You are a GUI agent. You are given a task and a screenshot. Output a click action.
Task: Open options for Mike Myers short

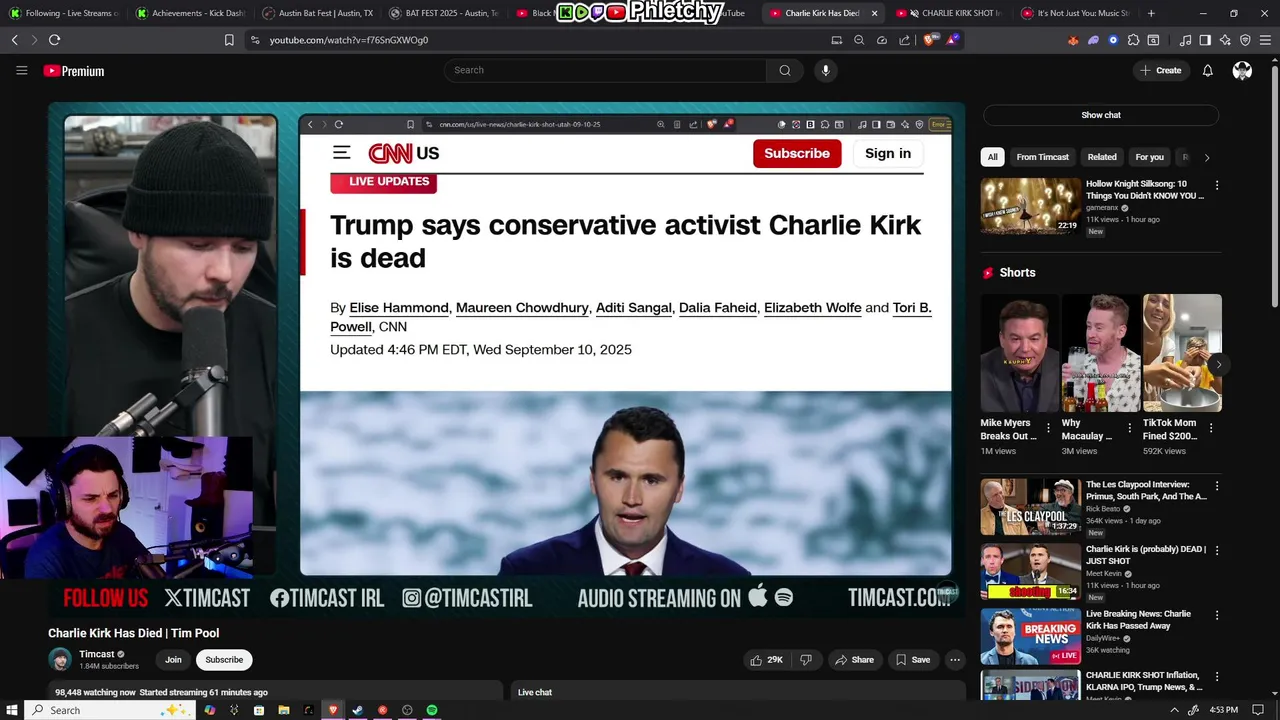pyautogui.click(x=1048, y=428)
